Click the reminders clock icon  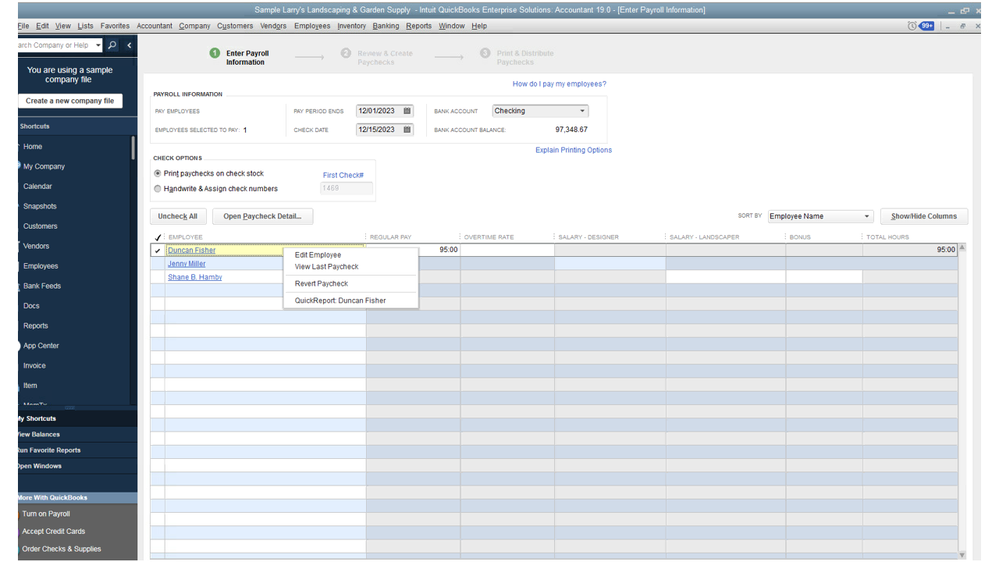pyautogui.click(x=912, y=26)
